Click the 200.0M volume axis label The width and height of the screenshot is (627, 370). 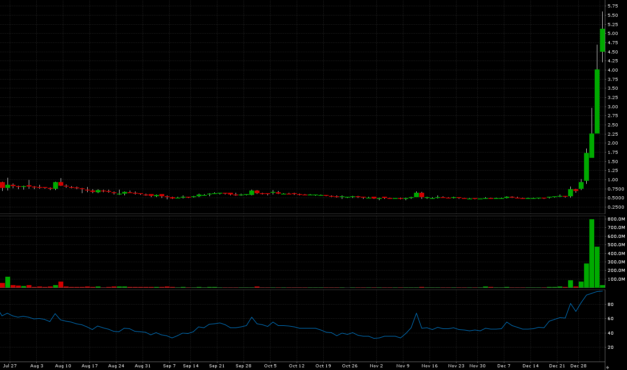click(616, 270)
